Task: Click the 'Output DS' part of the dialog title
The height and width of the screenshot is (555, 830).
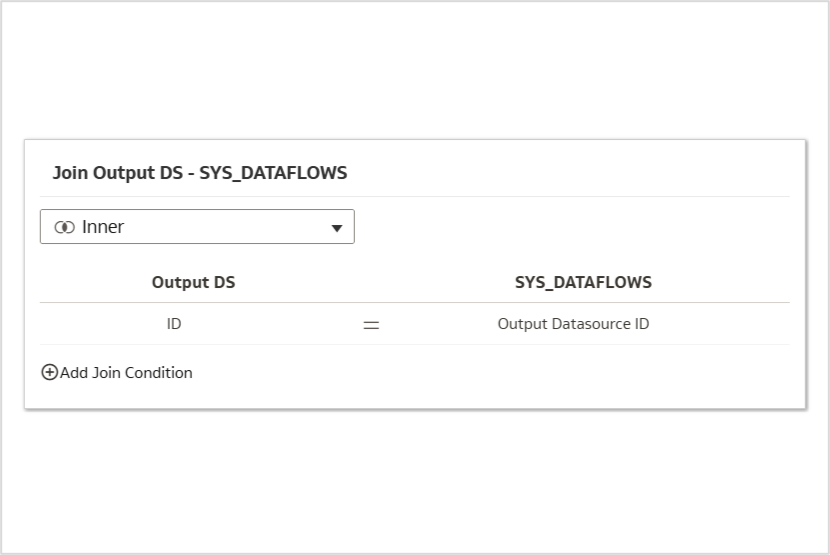Action: 140,173
